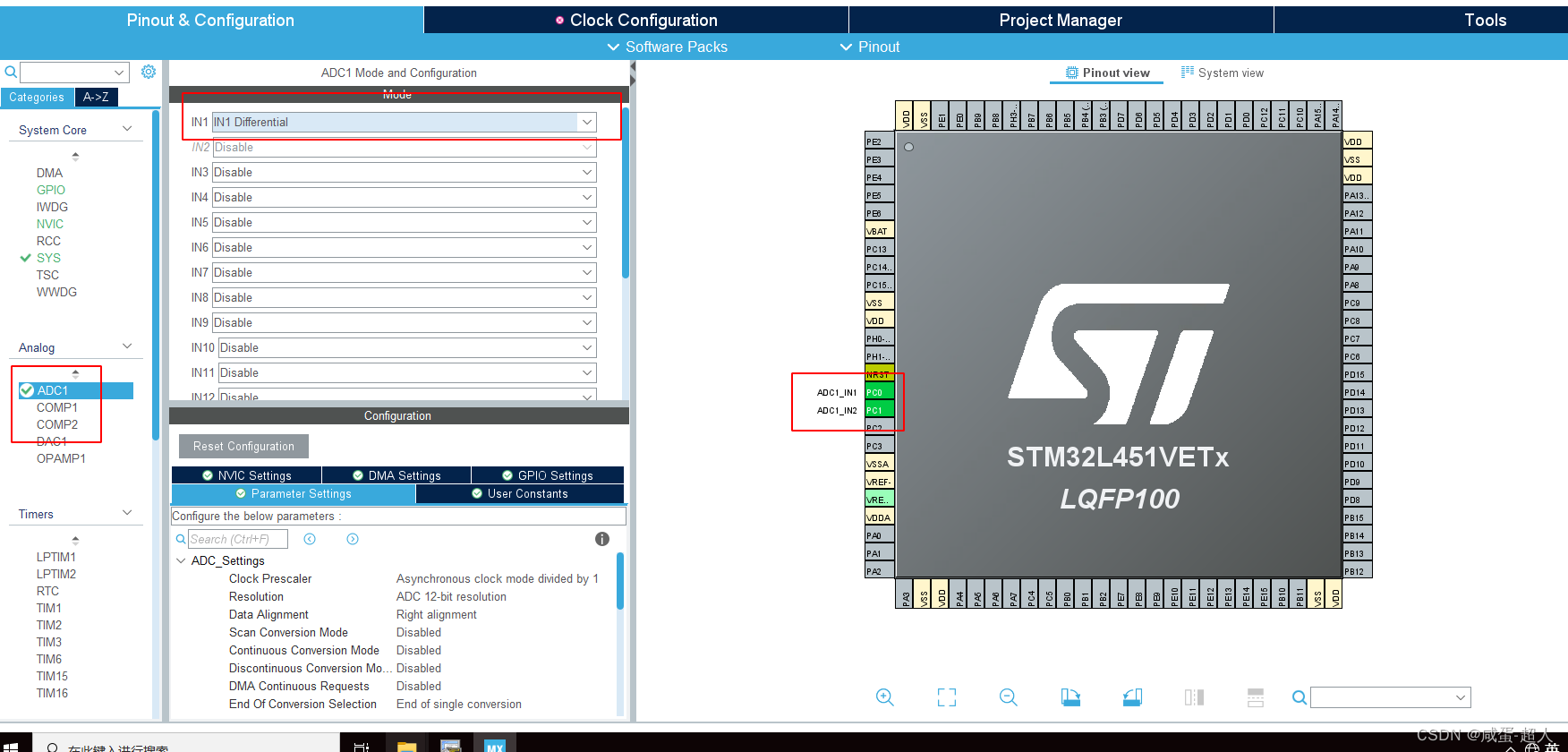Select Parameter Settings tab
The width and height of the screenshot is (1568, 752).
point(294,493)
